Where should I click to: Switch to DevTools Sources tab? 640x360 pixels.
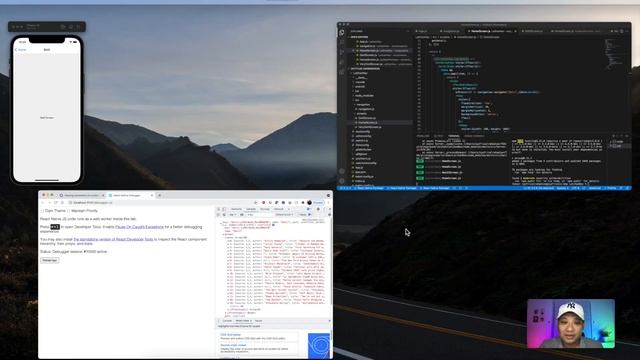coord(264,209)
